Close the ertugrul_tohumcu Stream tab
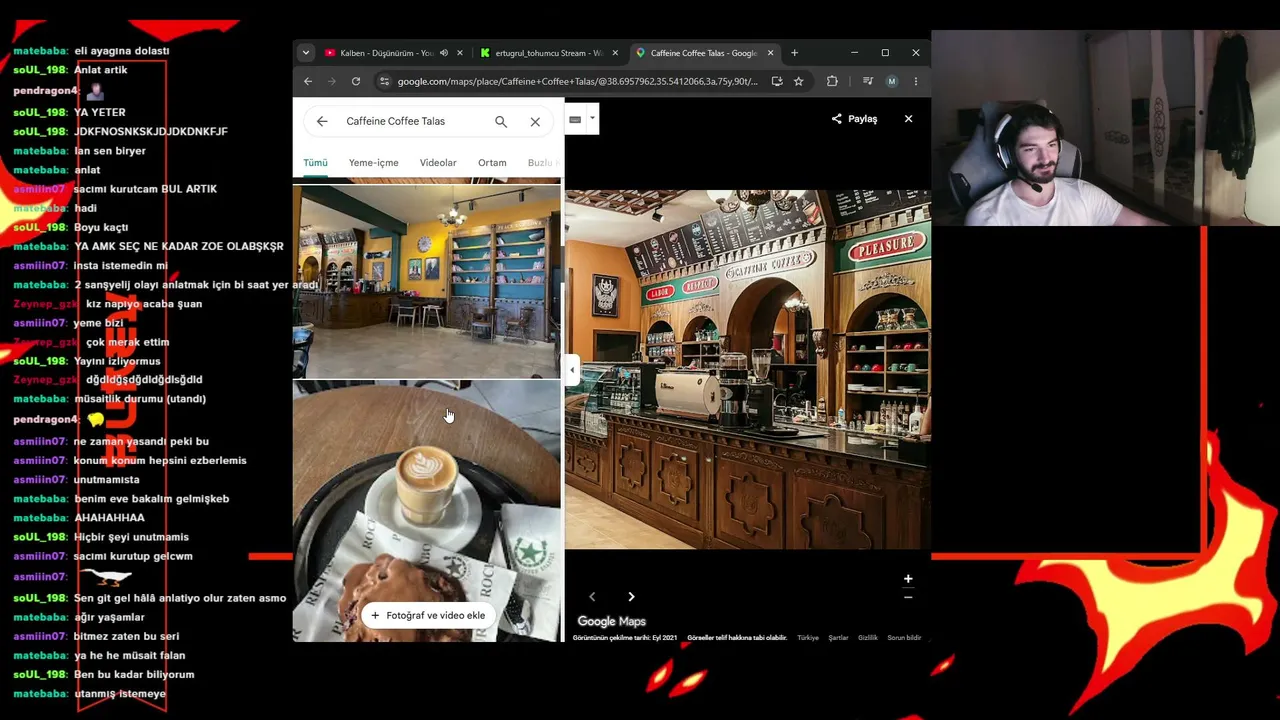Viewport: 1280px width, 720px height. click(x=615, y=53)
